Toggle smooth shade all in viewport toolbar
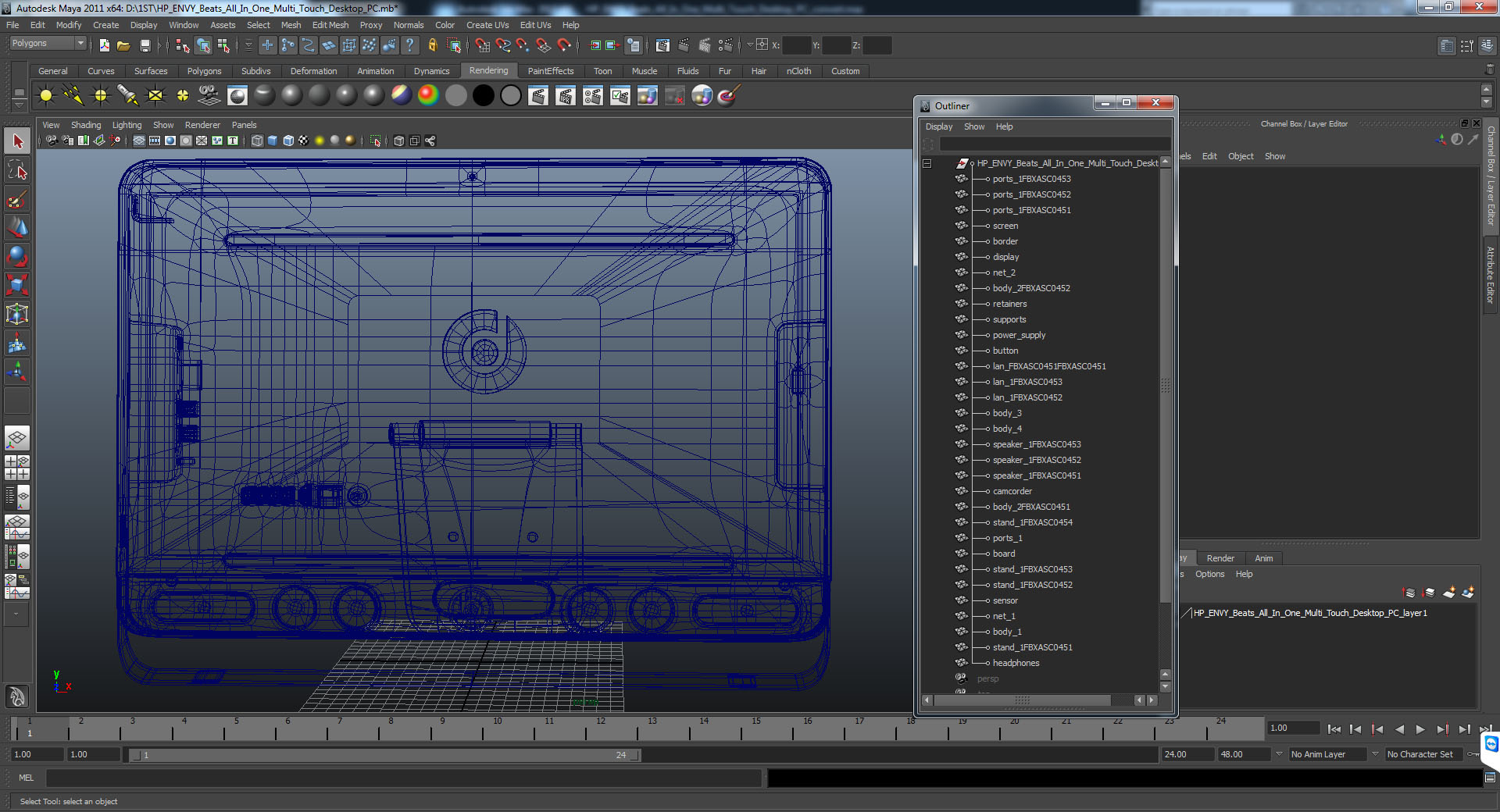1500x812 pixels. tap(273, 141)
